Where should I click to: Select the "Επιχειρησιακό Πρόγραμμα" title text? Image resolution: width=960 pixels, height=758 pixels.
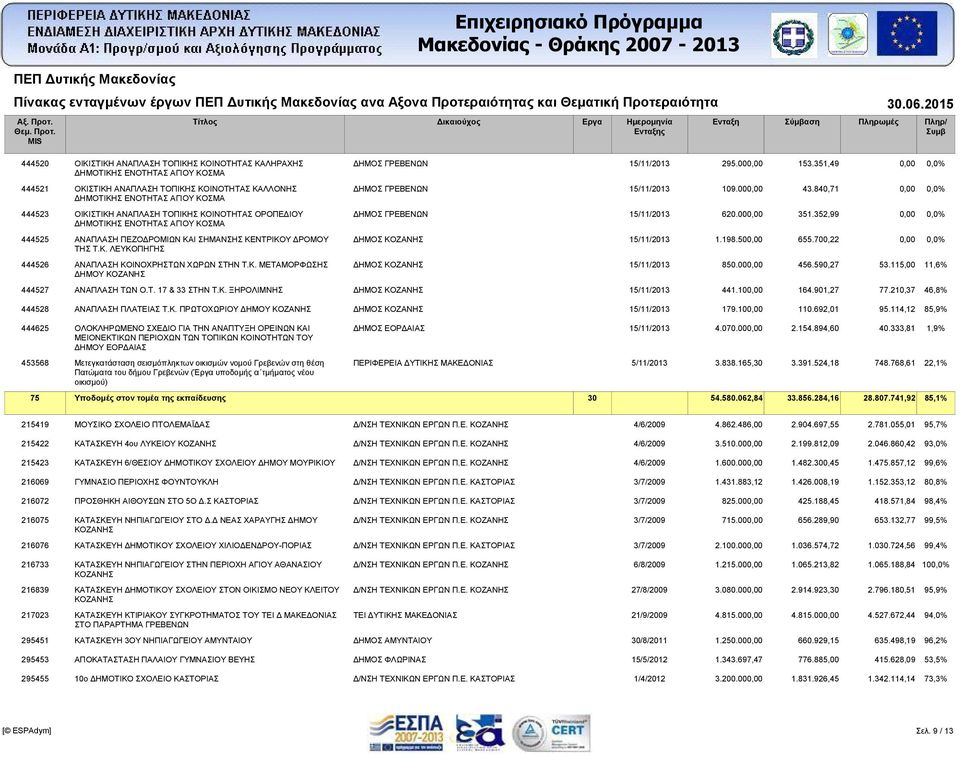point(579,23)
